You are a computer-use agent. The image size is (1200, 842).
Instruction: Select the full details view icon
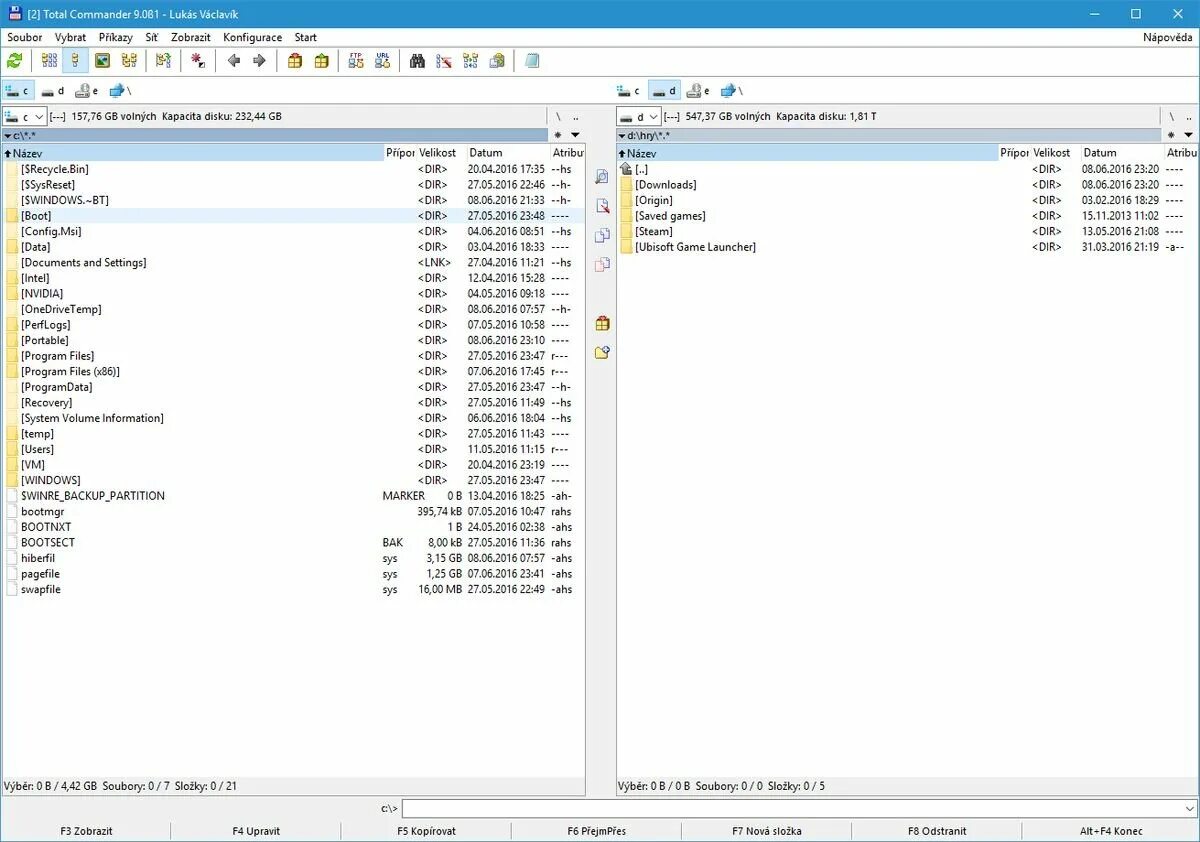pos(75,61)
